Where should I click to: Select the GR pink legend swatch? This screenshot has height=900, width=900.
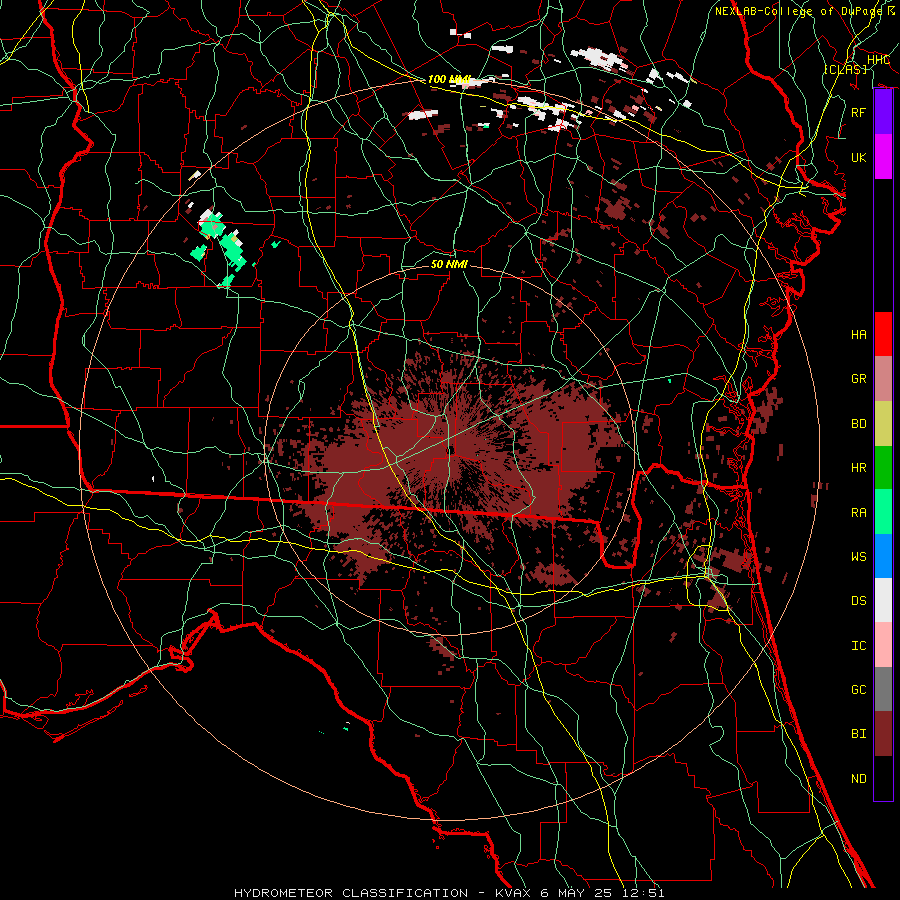[x=883, y=378]
